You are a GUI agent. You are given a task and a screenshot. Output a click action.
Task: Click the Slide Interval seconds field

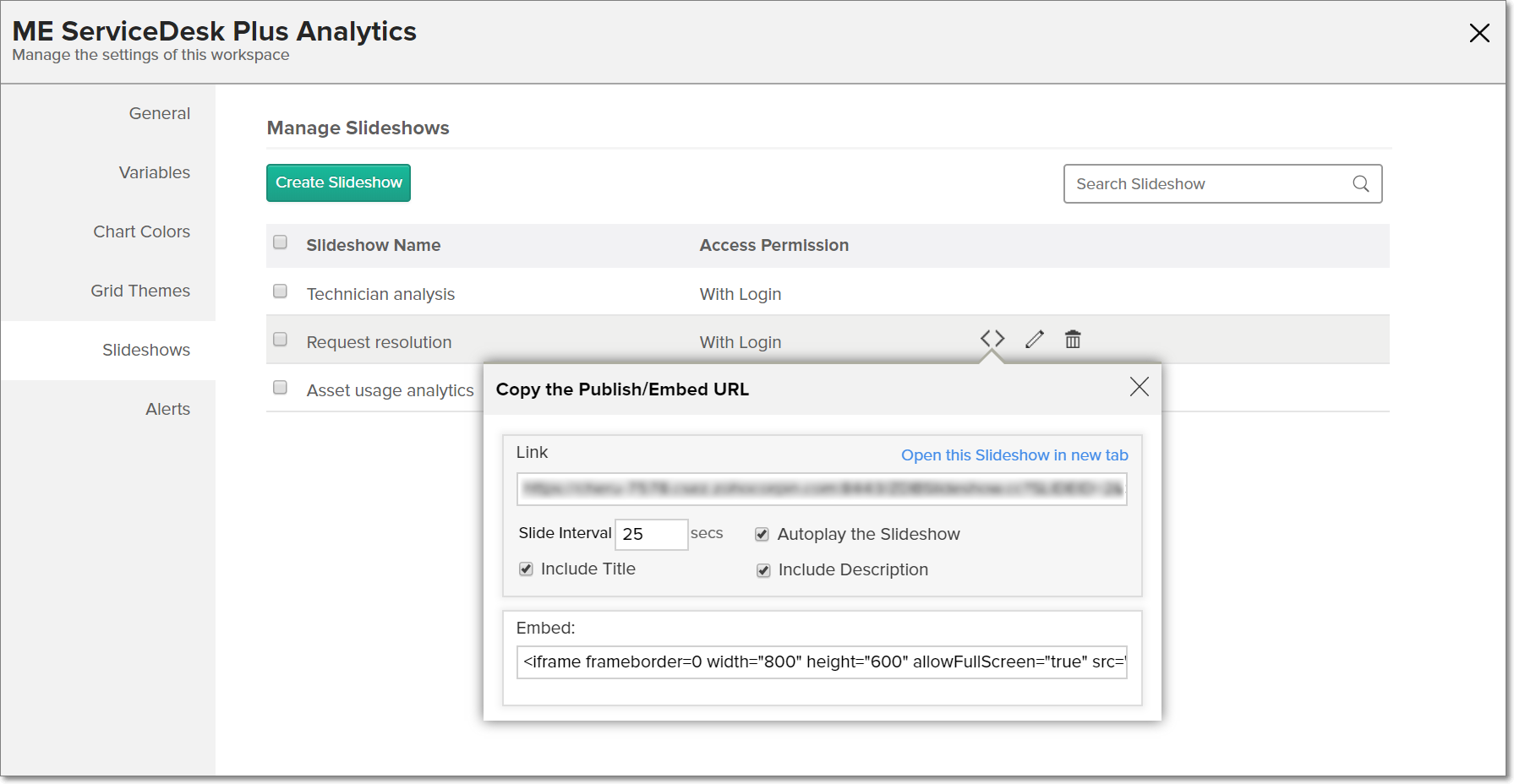point(651,535)
